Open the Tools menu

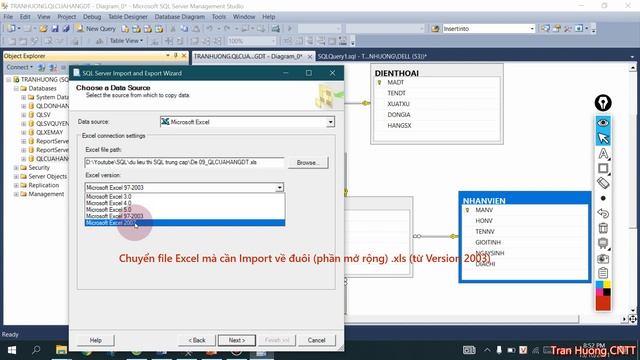pos(219,17)
